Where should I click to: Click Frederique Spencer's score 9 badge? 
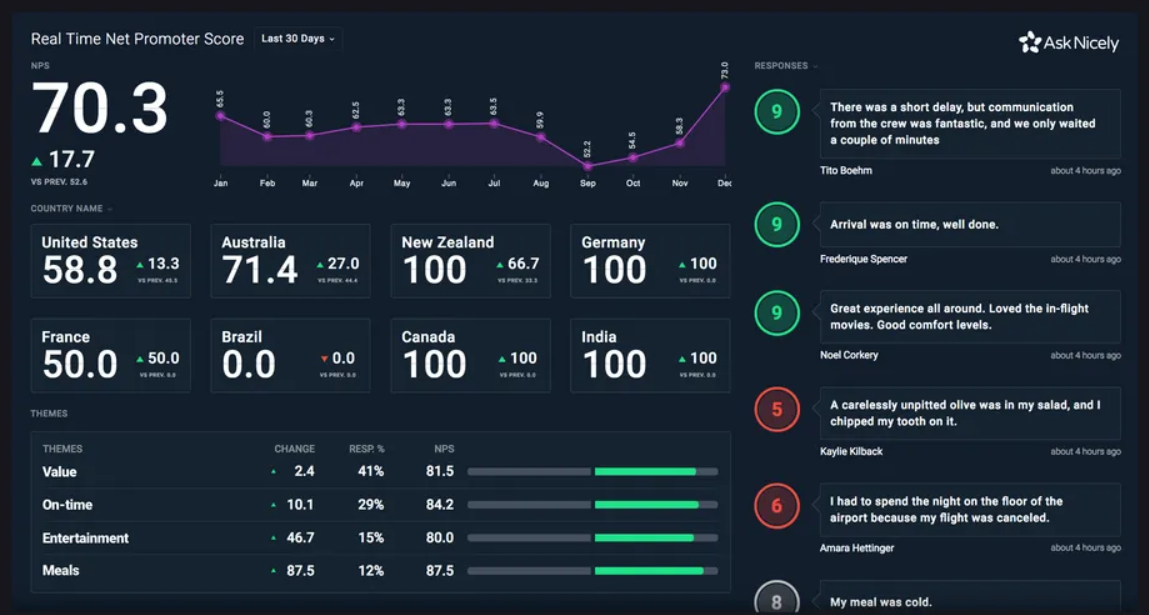777,224
